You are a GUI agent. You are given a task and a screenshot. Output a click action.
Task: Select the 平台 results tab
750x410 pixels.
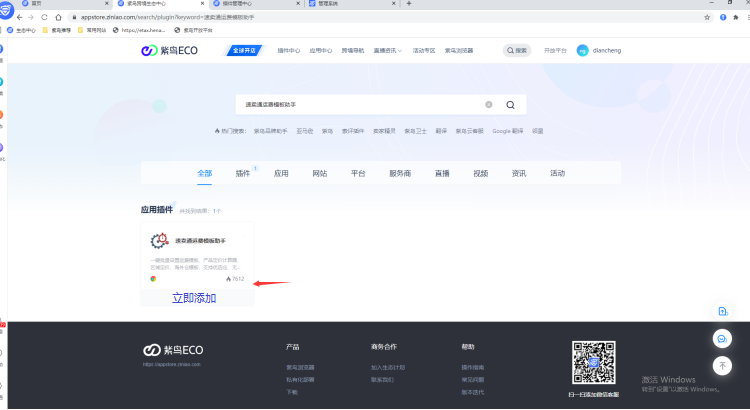[x=358, y=173]
